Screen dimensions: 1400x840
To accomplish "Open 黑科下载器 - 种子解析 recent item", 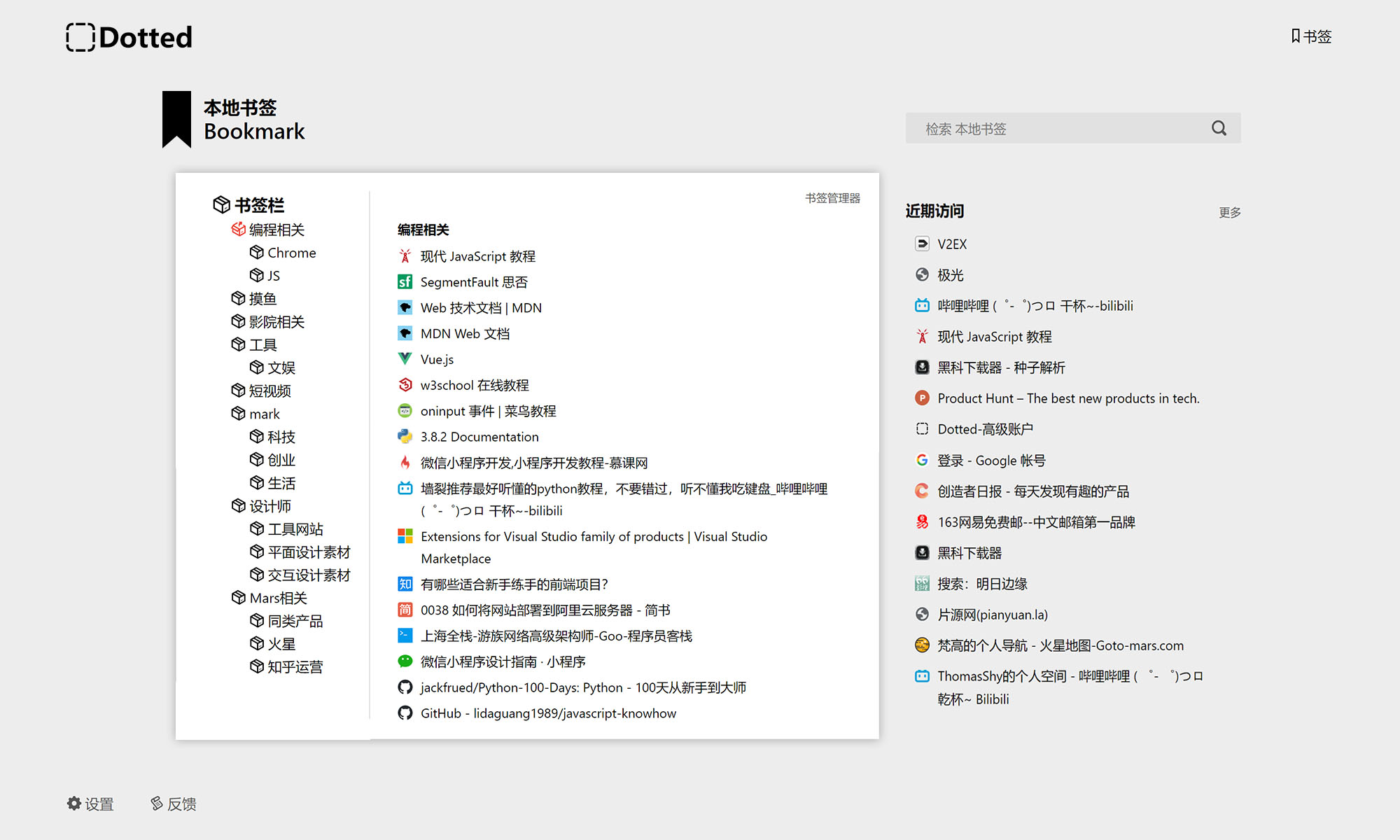I will [x=1001, y=367].
